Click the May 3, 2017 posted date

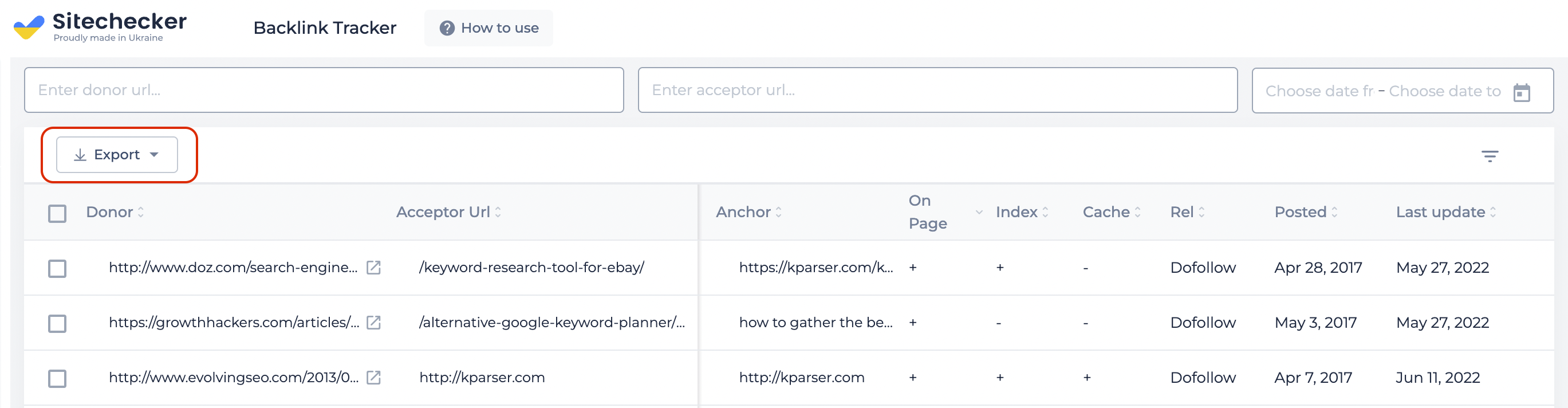click(x=1315, y=322)
